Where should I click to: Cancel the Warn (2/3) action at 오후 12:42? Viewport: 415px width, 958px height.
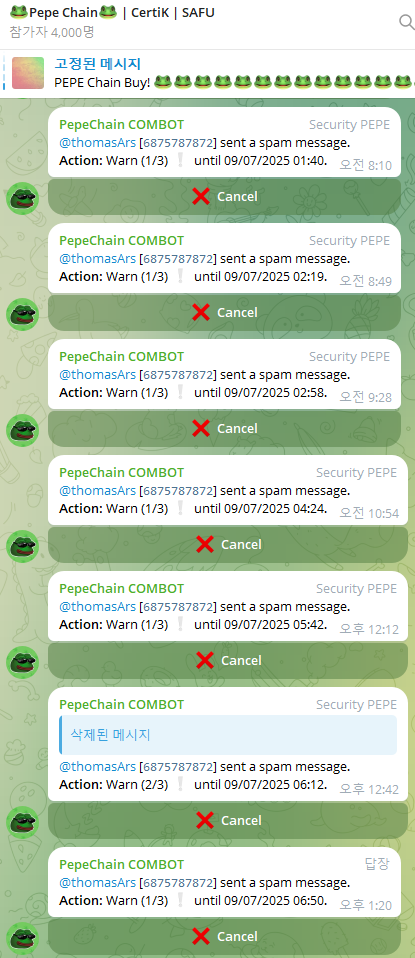click(x=228, y=821)
